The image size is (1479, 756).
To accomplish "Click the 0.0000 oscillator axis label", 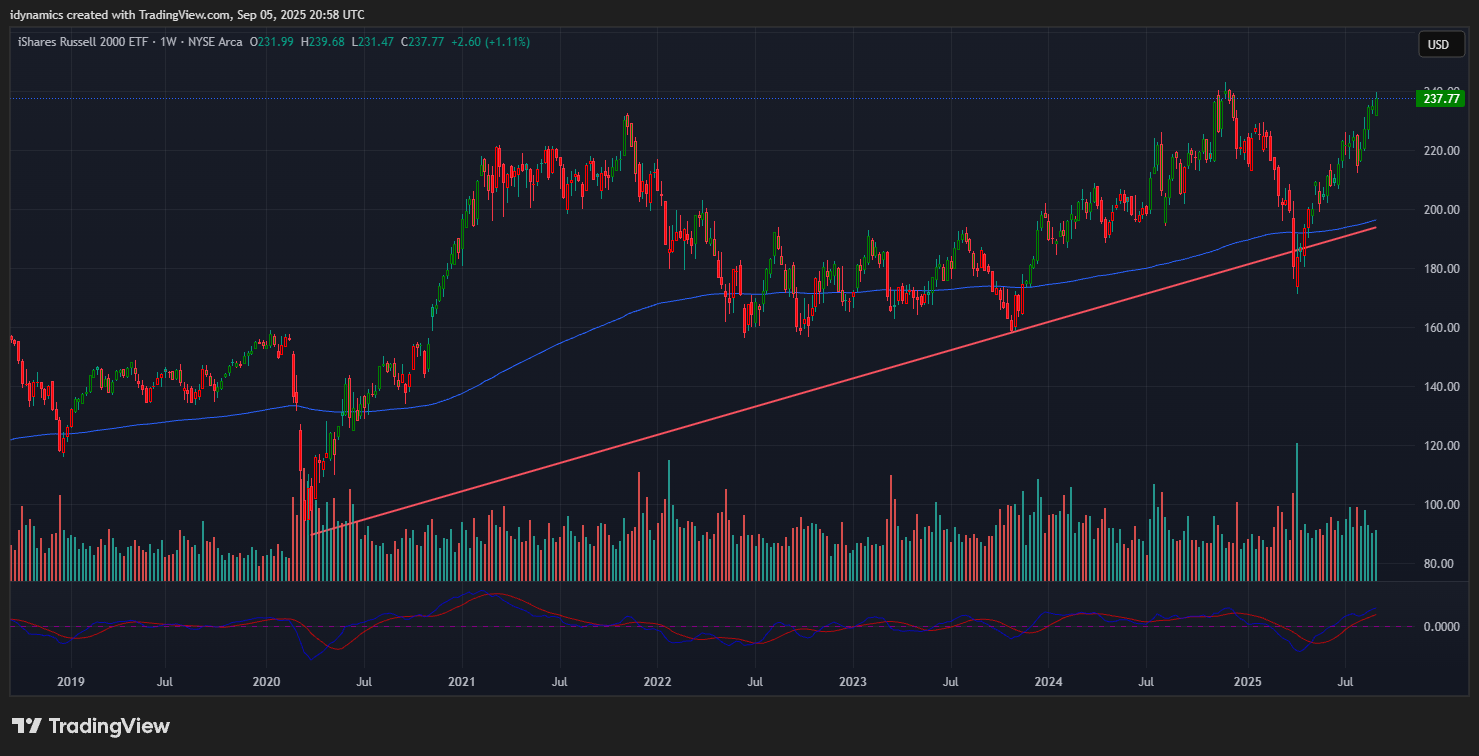I will click(x=1441, y=627).
